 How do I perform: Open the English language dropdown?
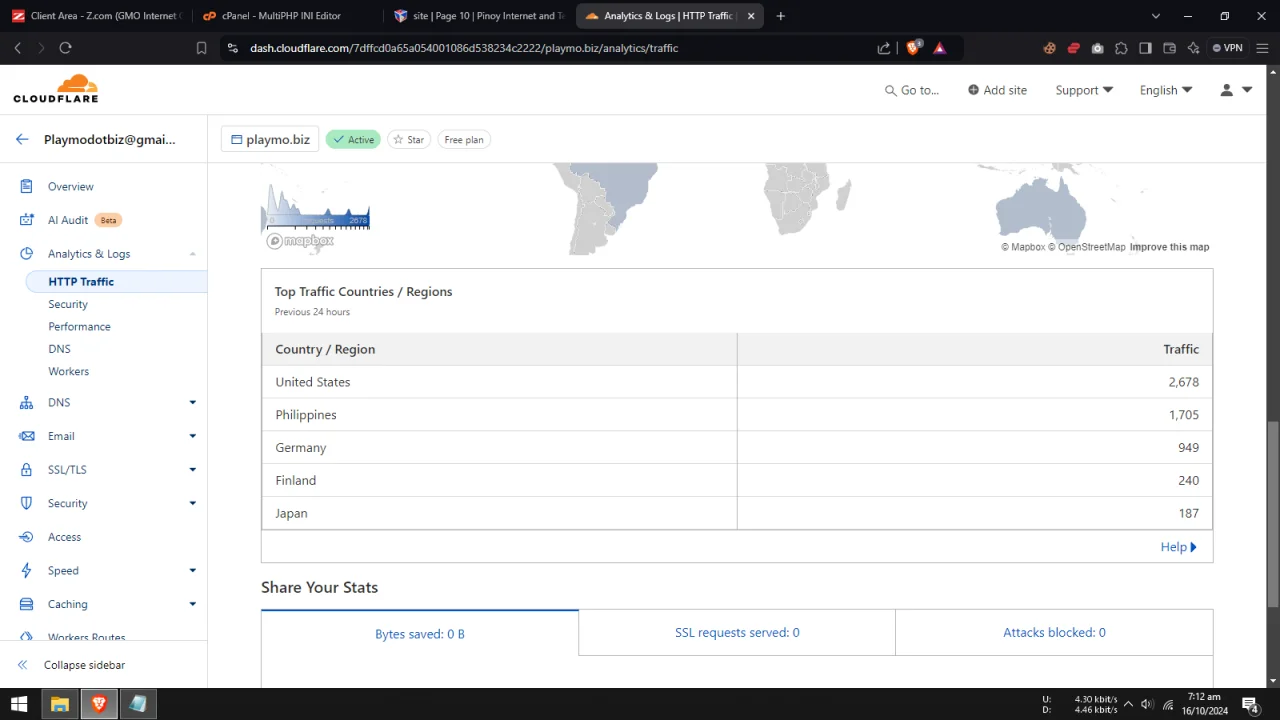[1166, 90]
